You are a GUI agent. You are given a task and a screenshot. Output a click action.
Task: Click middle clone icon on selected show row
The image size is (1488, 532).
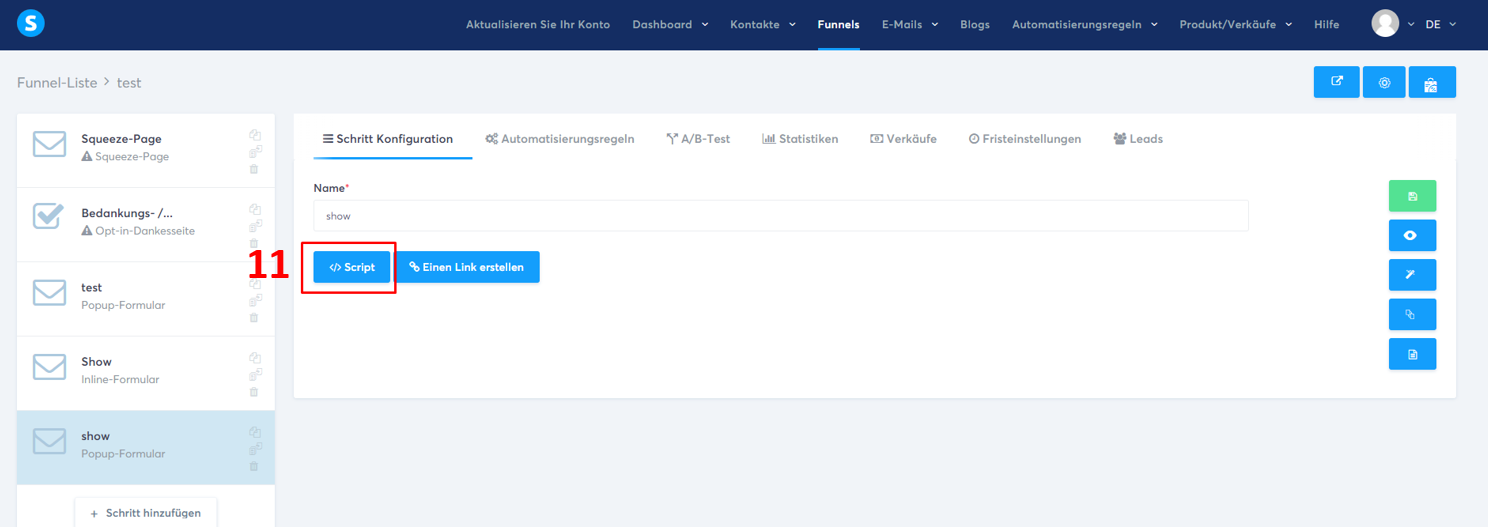click(x=255, y=449)
